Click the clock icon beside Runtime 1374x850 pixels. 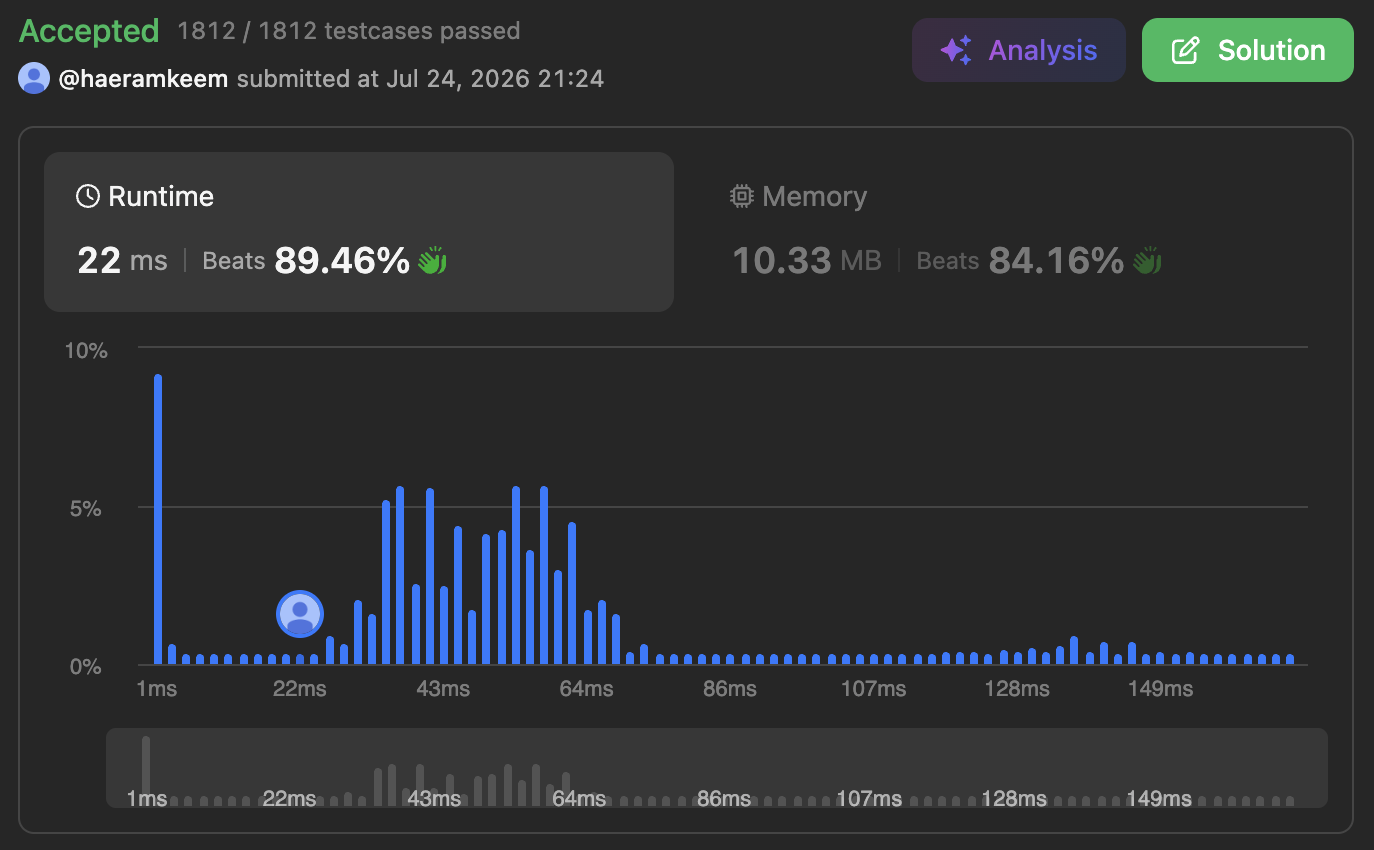pos(88,196)
